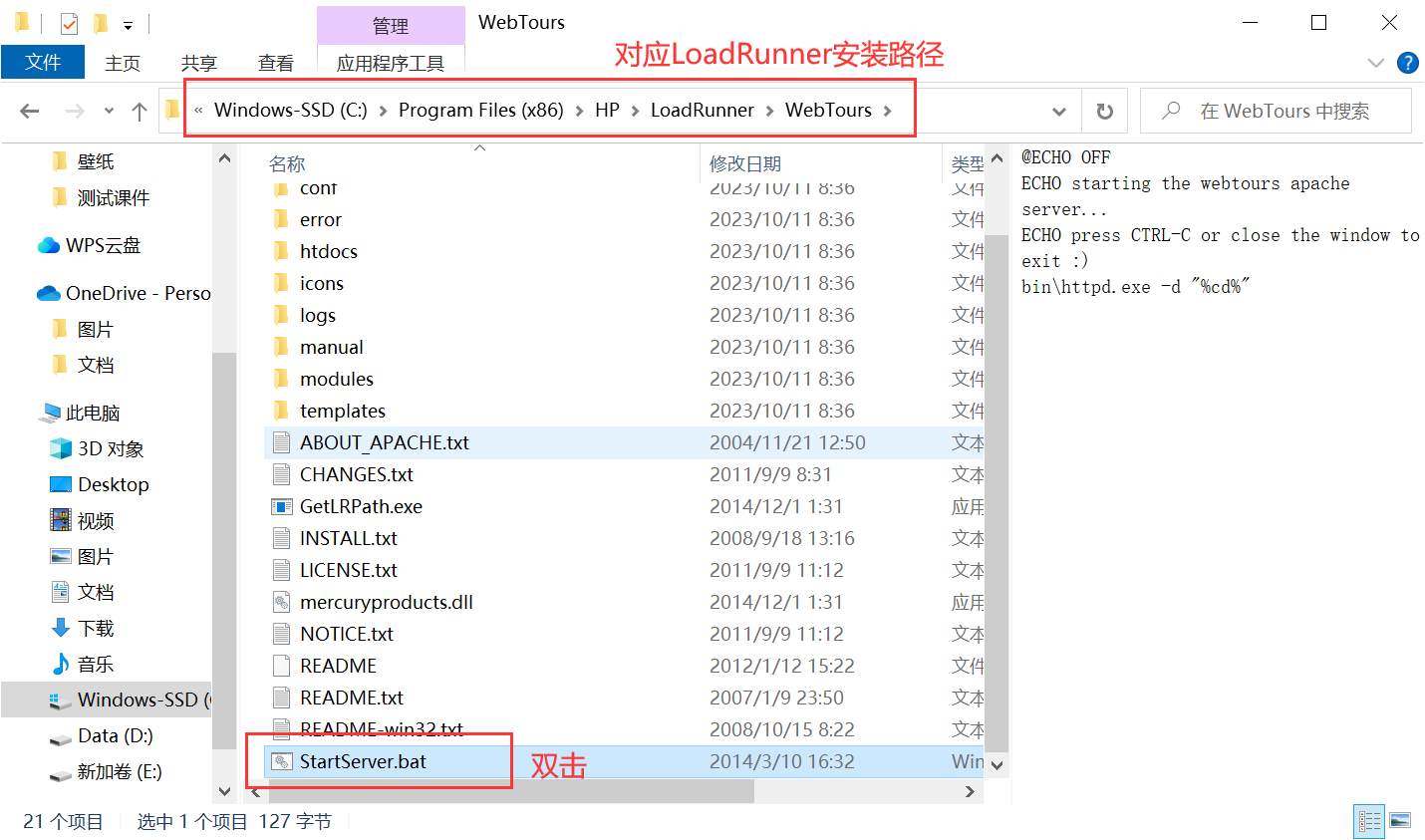This screenshot has height=840, width=1425.
Task: Click Windows-SSD (C:) in the address bar
Action: click(290, 110)
